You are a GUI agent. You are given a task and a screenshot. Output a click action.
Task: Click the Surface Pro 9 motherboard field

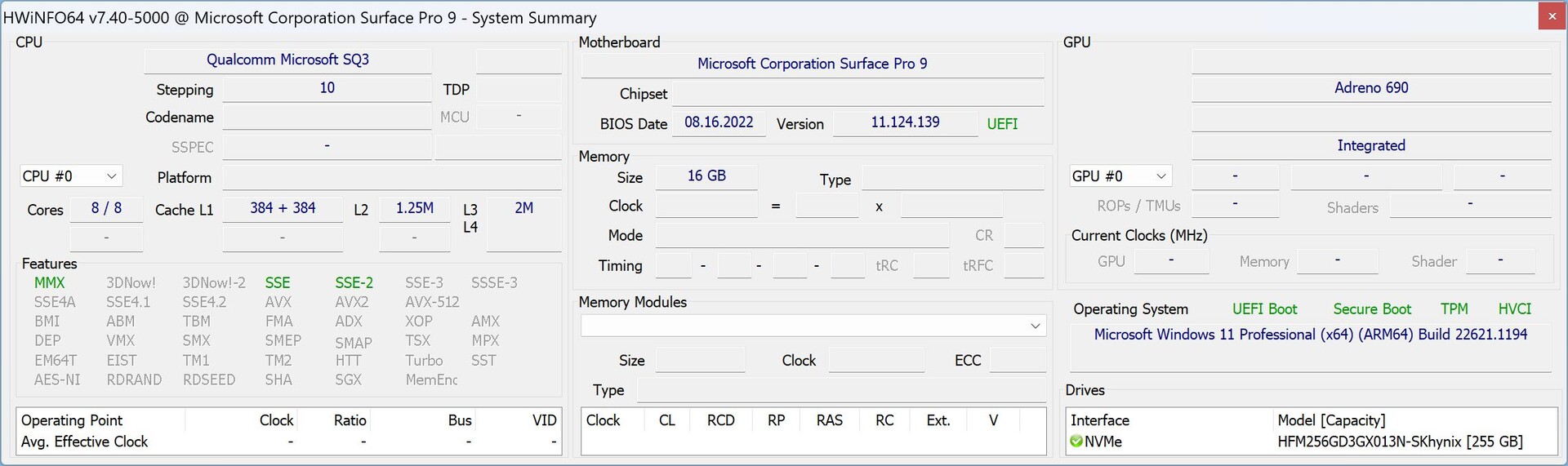(x=812, y=64)
